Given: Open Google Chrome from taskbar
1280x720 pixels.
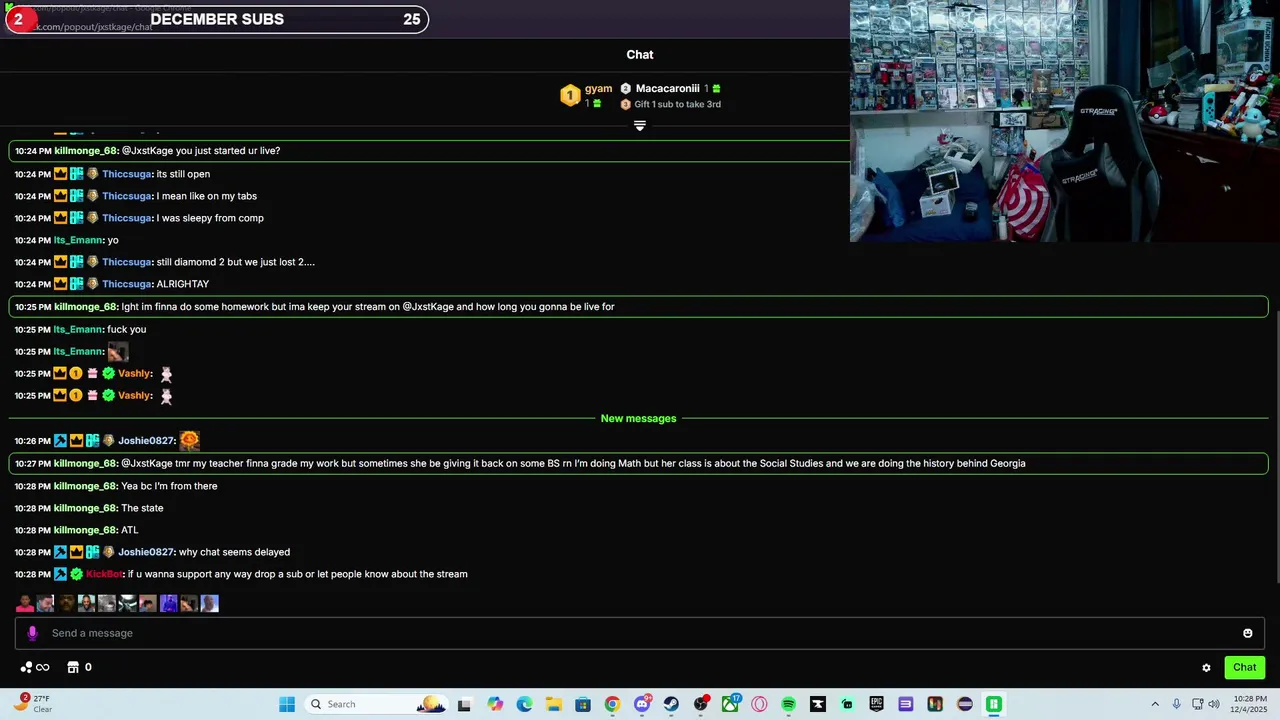Looking at the screenshot, I should [612, 704].
